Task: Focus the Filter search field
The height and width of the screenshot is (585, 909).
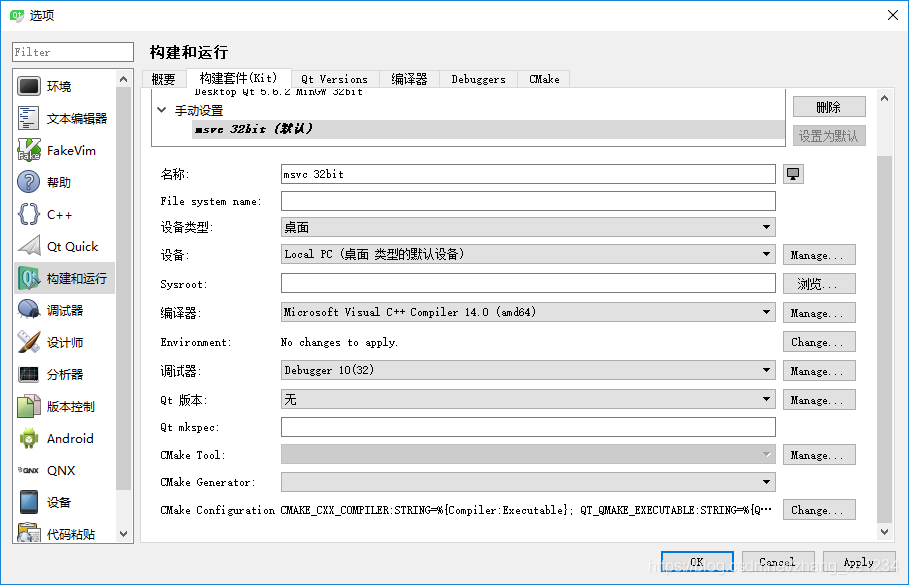Action: 73,52
